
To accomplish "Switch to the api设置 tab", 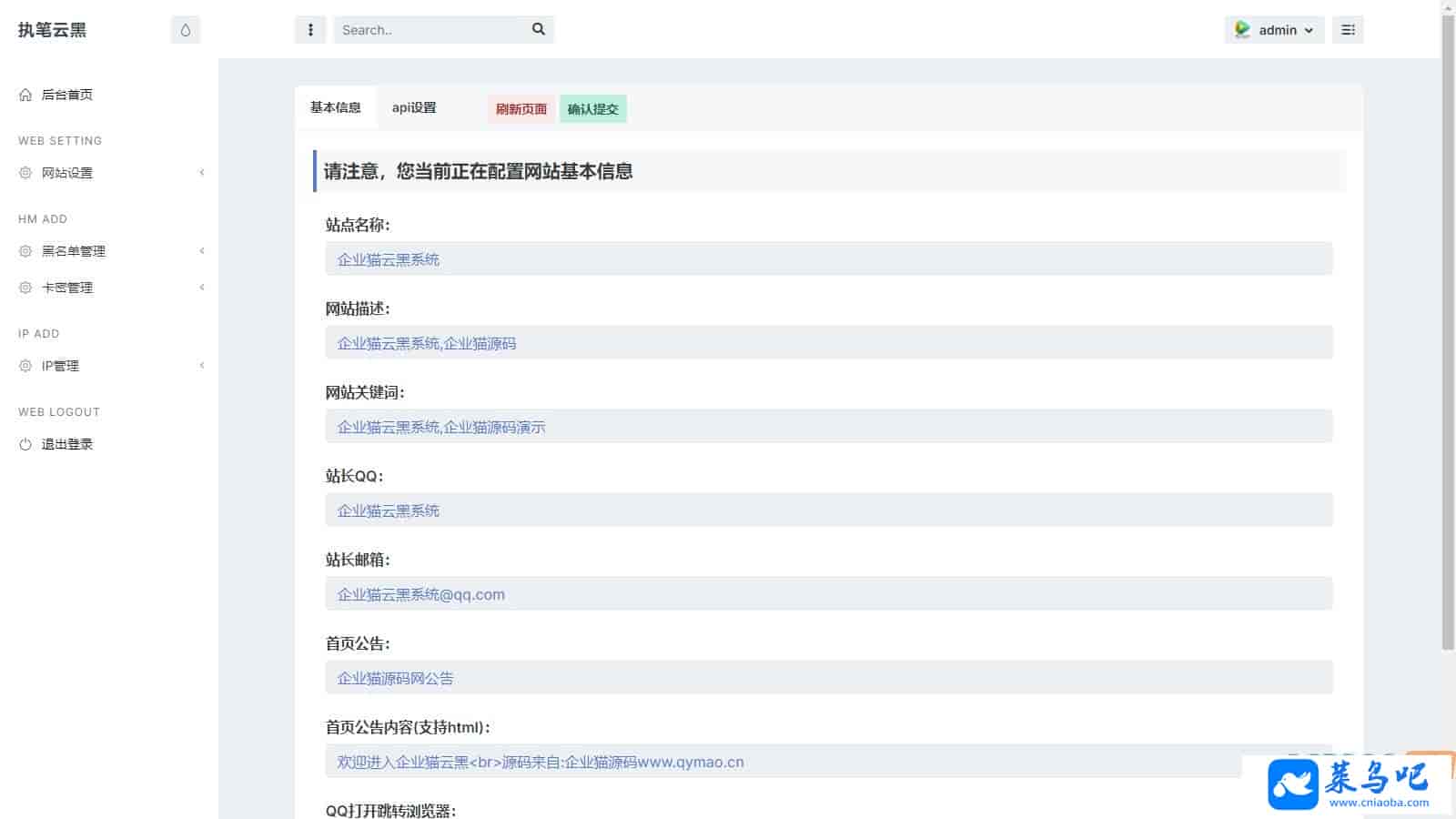I will click(x=414, y=107).
